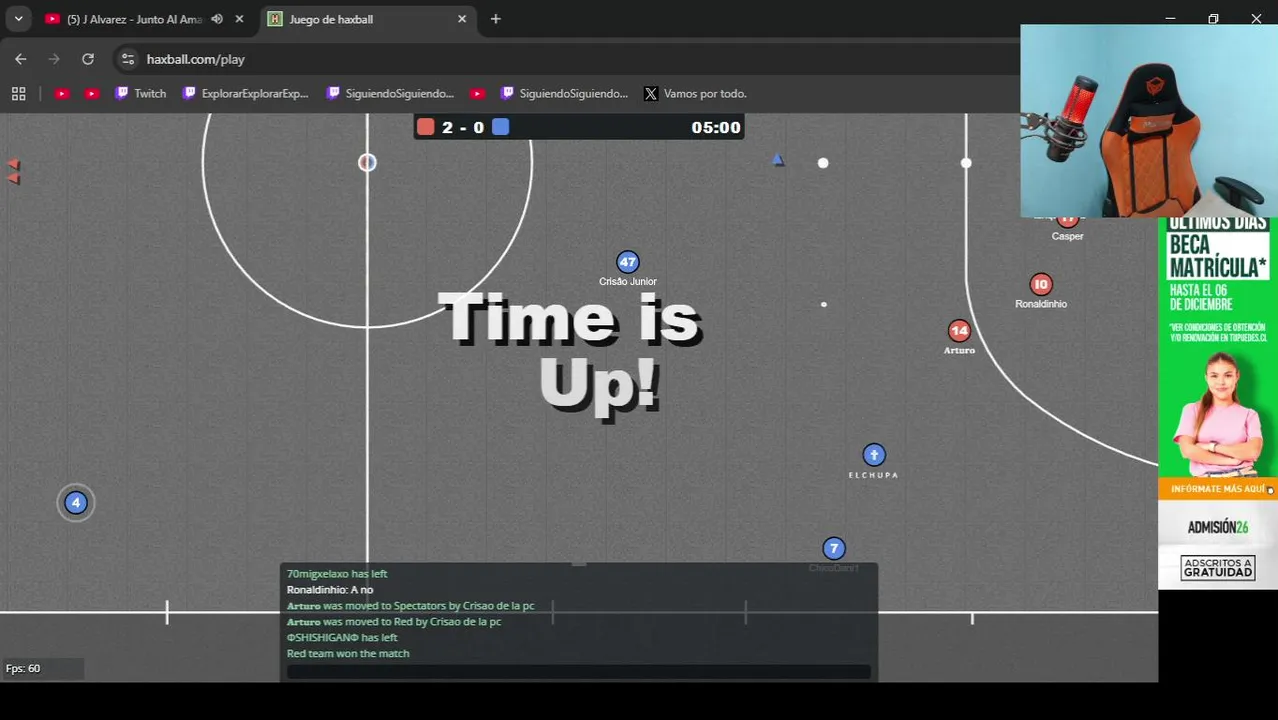Mute the YouTube tab's audio speaker icon

[x=217, y=19]
